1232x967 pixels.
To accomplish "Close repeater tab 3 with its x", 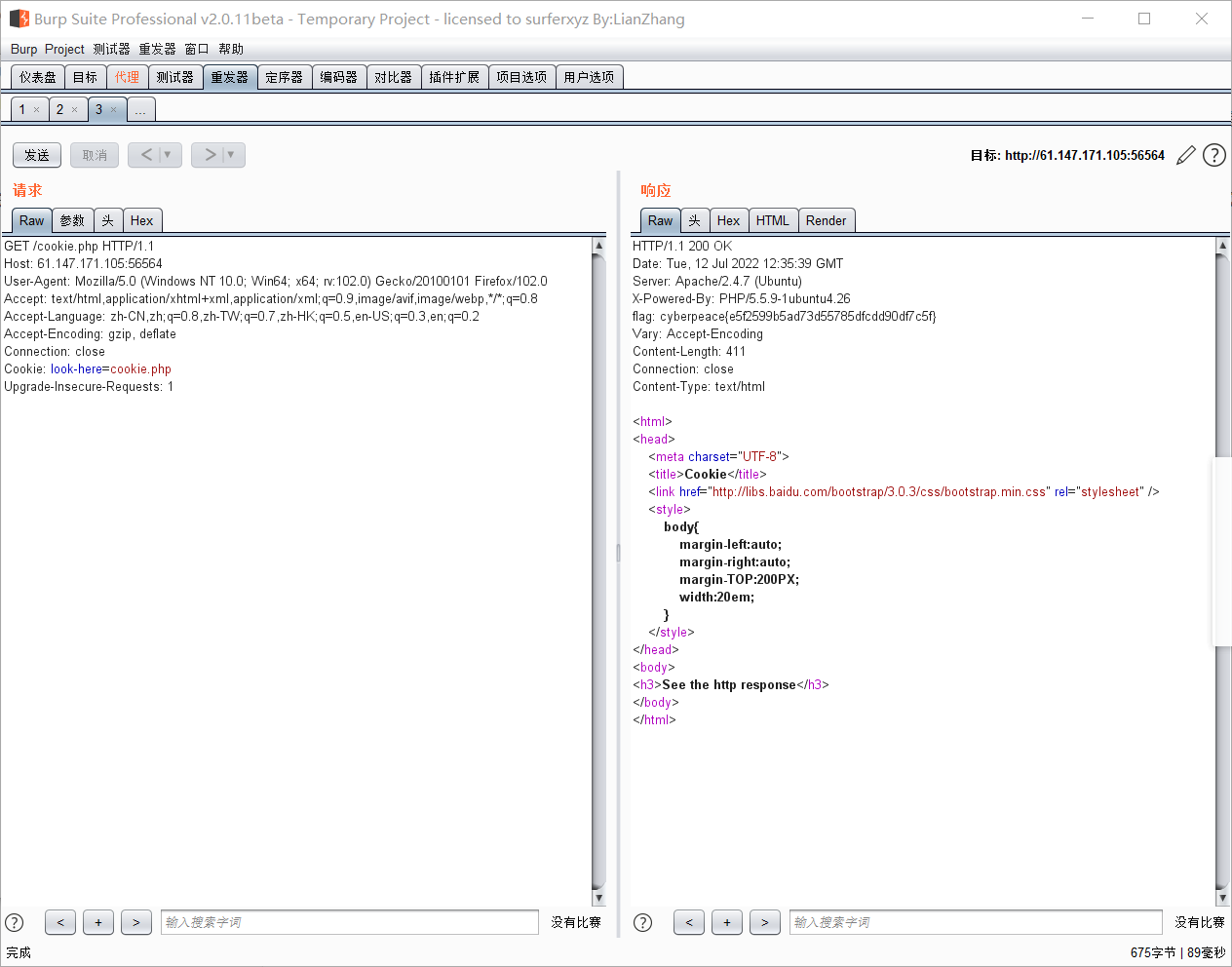I will (113, 110).
